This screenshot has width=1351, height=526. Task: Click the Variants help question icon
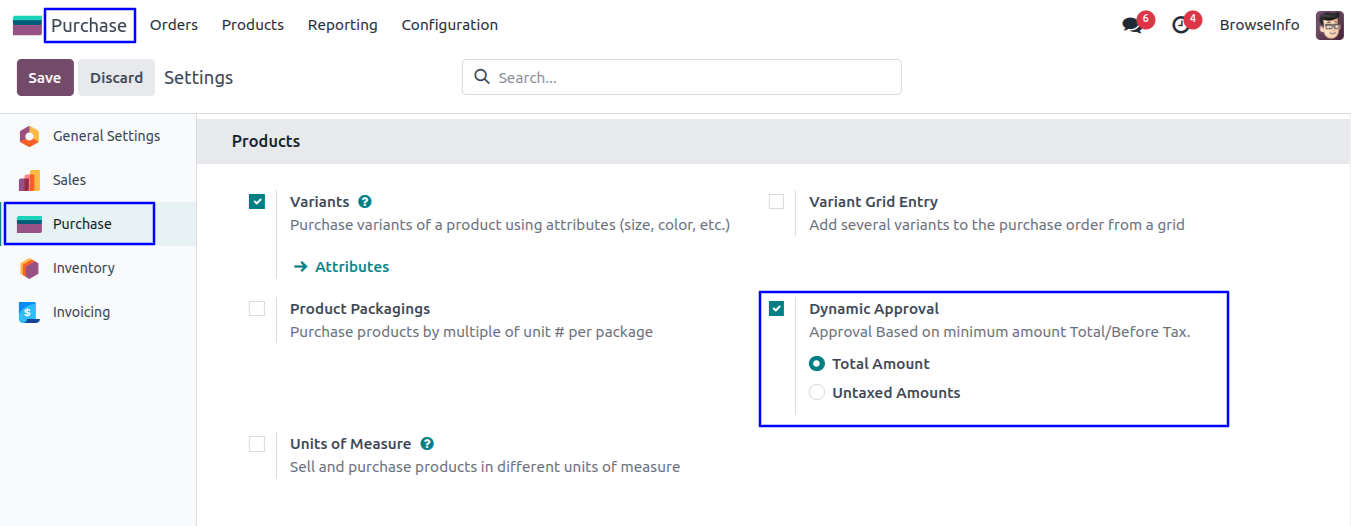(x=365, y=202)
